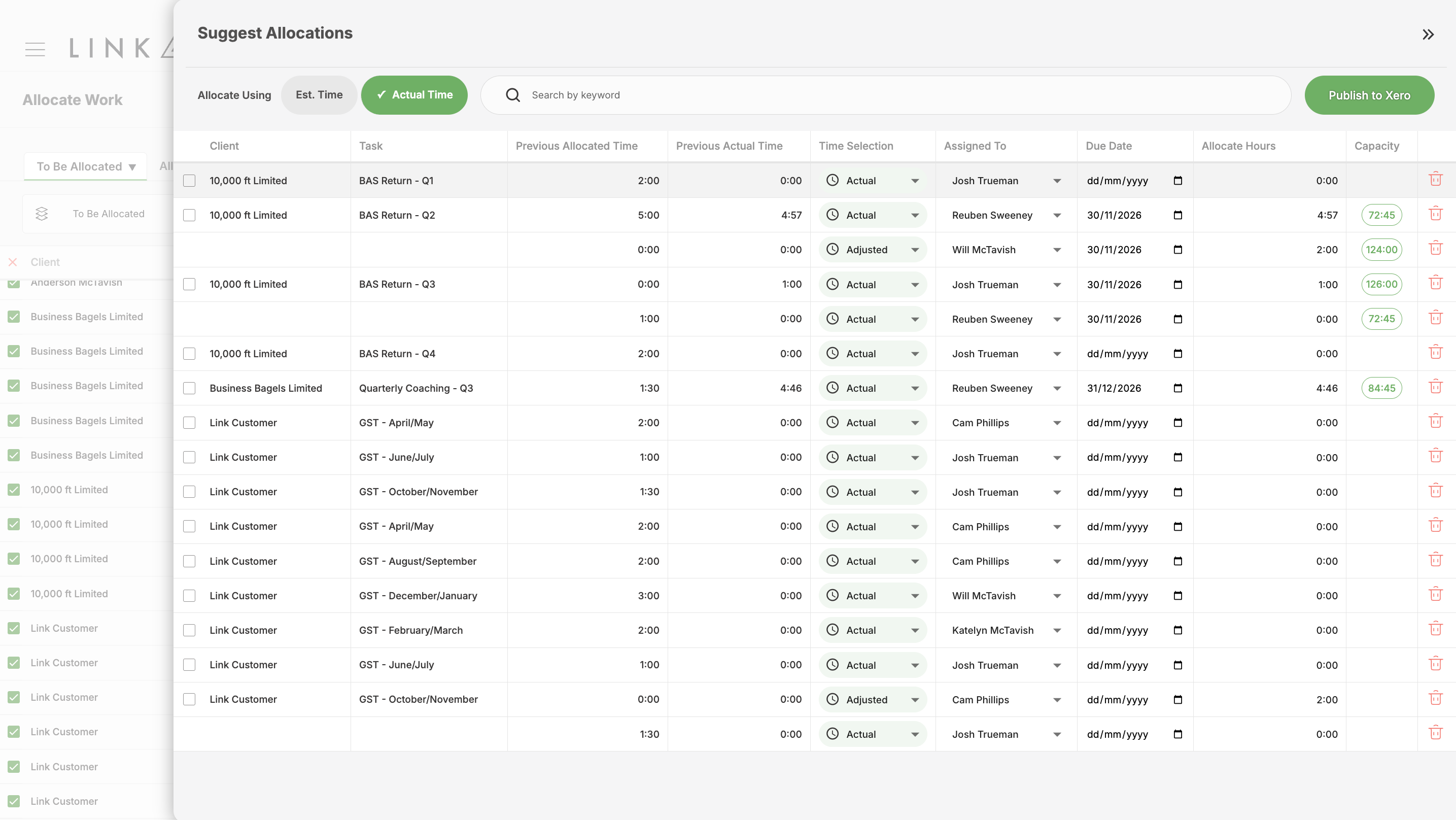Sort by the Allocate Hours column header

tap(1238, 146)
